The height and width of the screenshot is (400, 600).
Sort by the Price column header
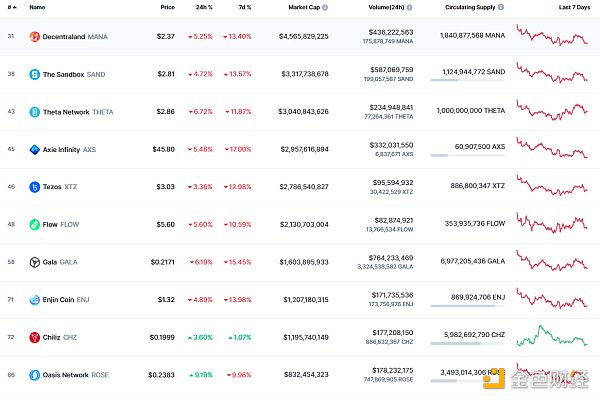(167, 8)
